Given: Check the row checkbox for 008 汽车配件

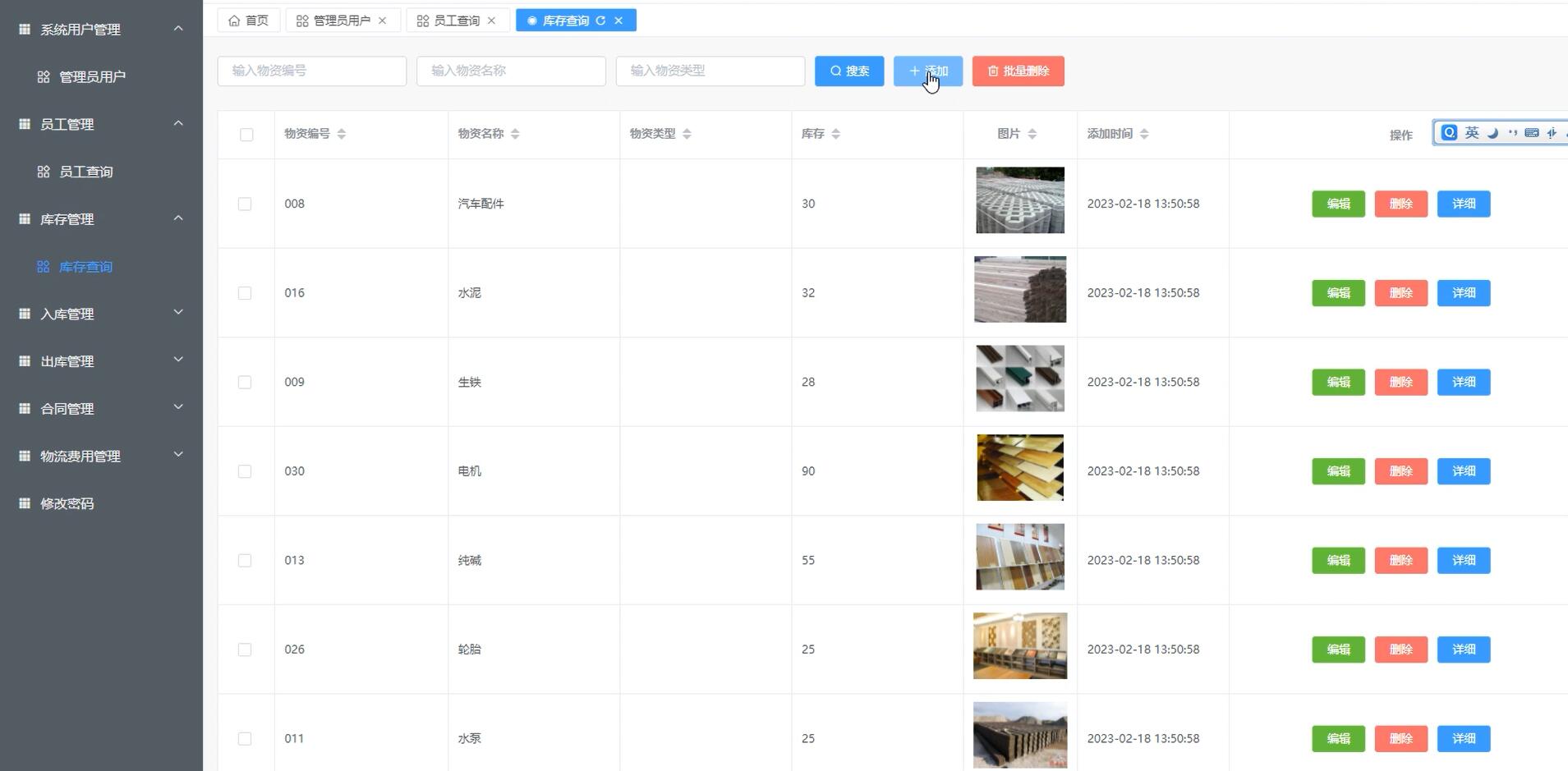Looking at the screenshot, I should tap(245, 204).
